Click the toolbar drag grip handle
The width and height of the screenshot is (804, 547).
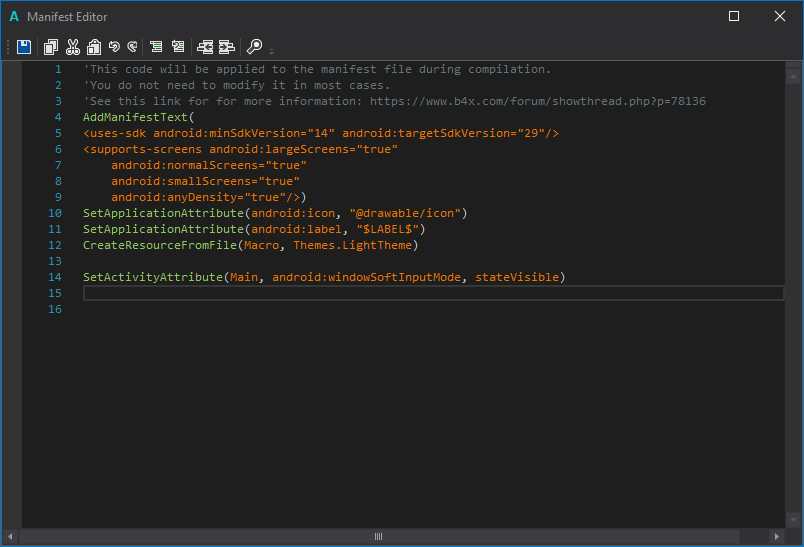[x=9, y=46]
